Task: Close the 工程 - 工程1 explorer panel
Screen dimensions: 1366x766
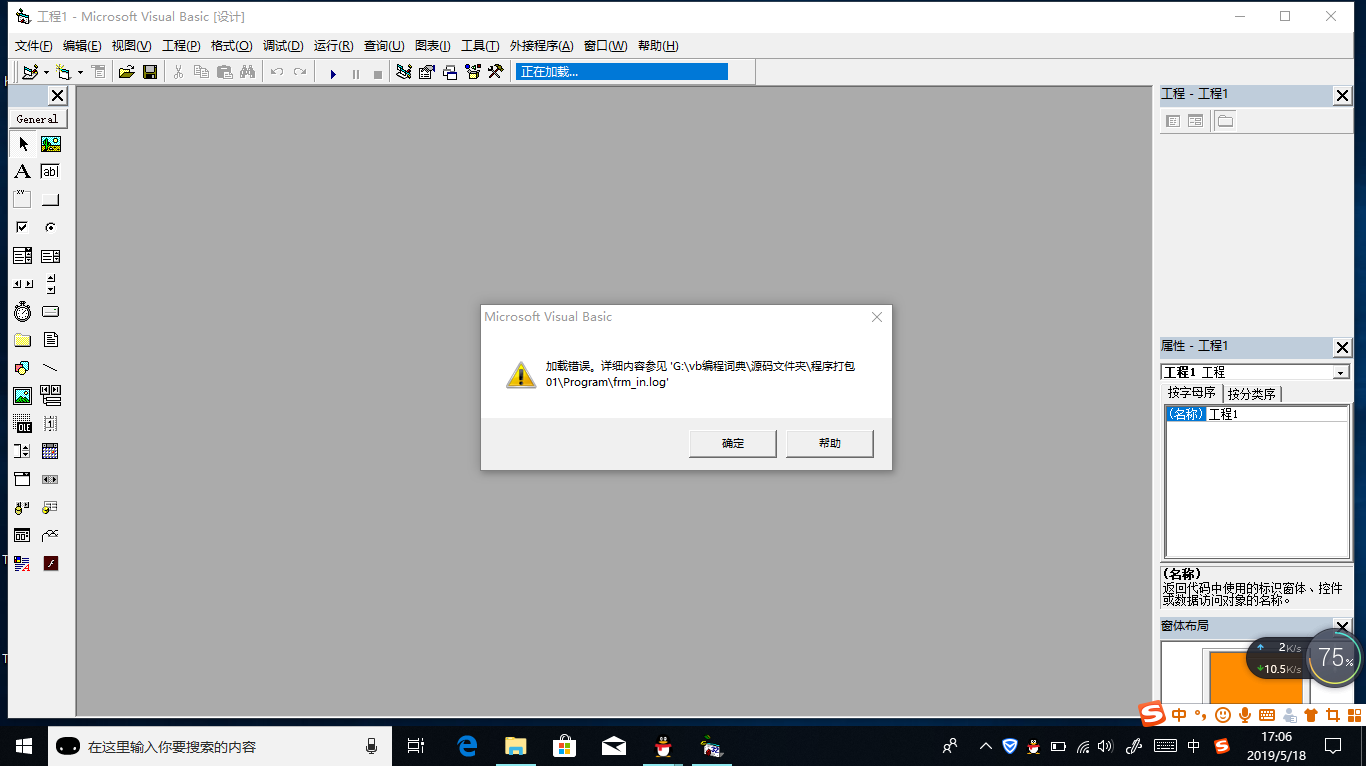Action: click(1342, 95)
